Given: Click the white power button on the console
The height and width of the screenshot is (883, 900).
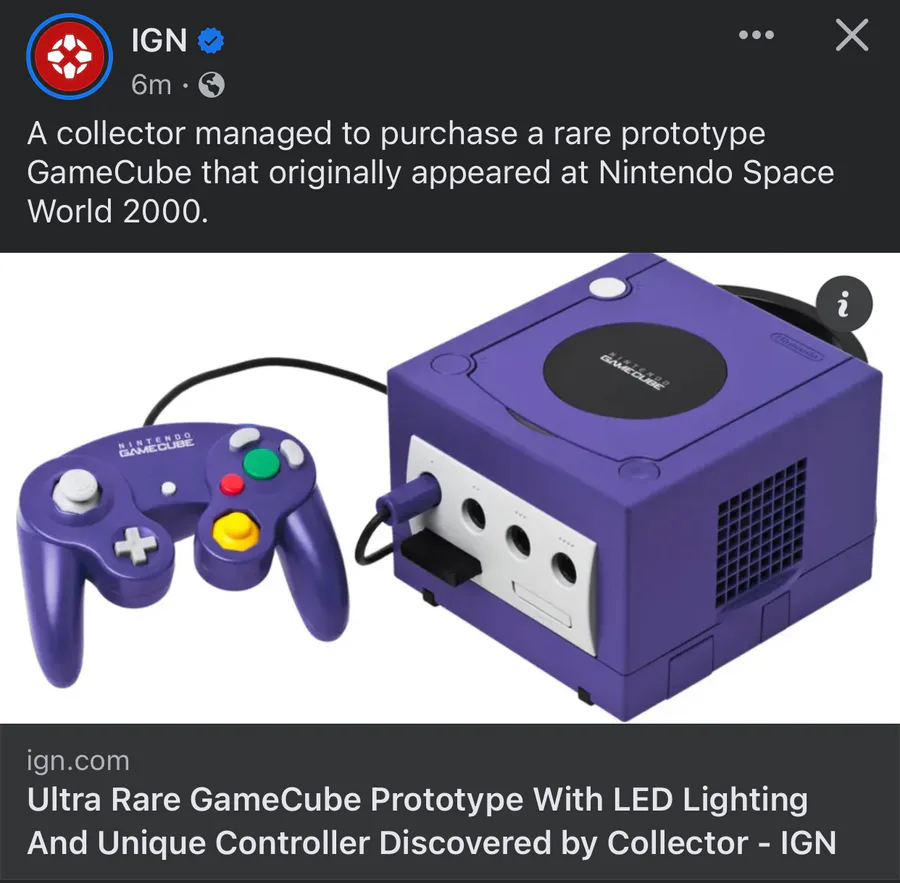Looking at the screenshot, I should coord(608,287).
